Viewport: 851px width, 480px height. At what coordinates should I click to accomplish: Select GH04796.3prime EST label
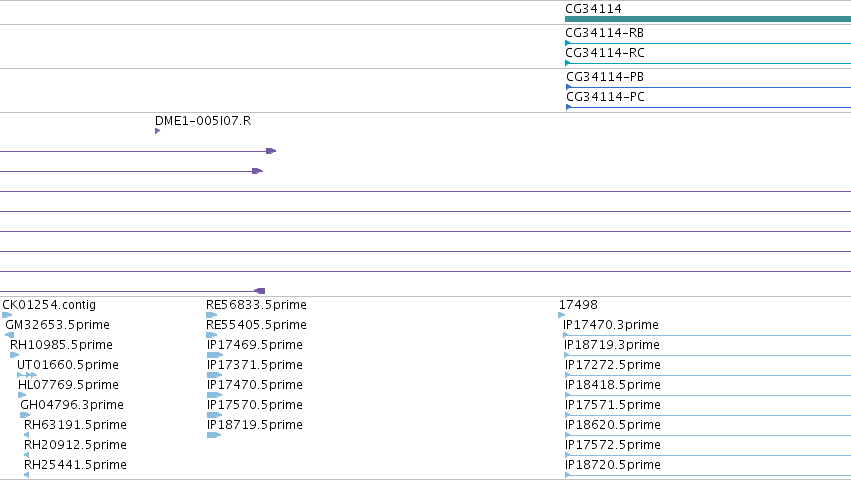coord(72,405)
